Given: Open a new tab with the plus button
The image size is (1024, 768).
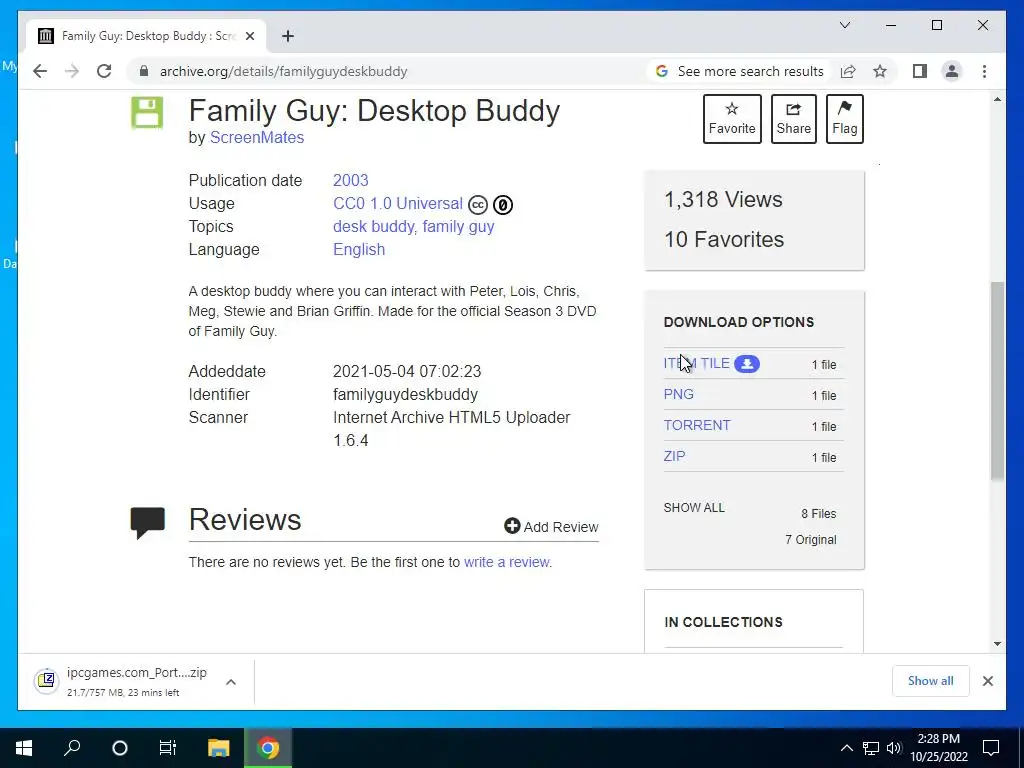Looking at the screenshot, I should [x=288, y=36].
